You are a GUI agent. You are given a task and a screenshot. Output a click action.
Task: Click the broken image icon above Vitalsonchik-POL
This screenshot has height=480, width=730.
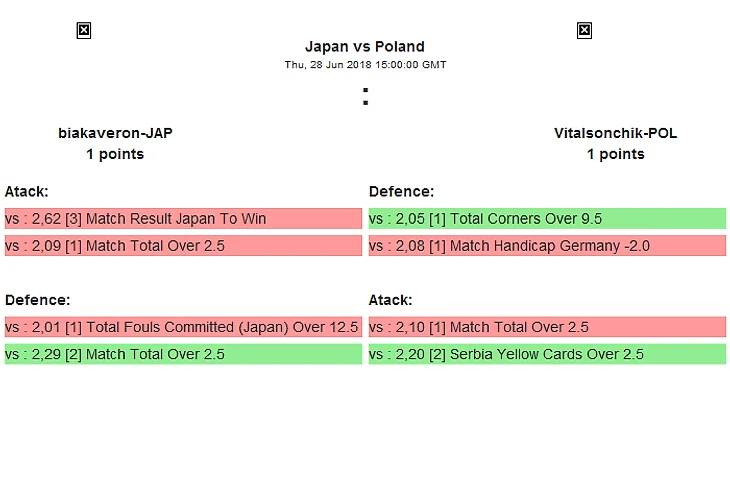(x=584, y=31)
